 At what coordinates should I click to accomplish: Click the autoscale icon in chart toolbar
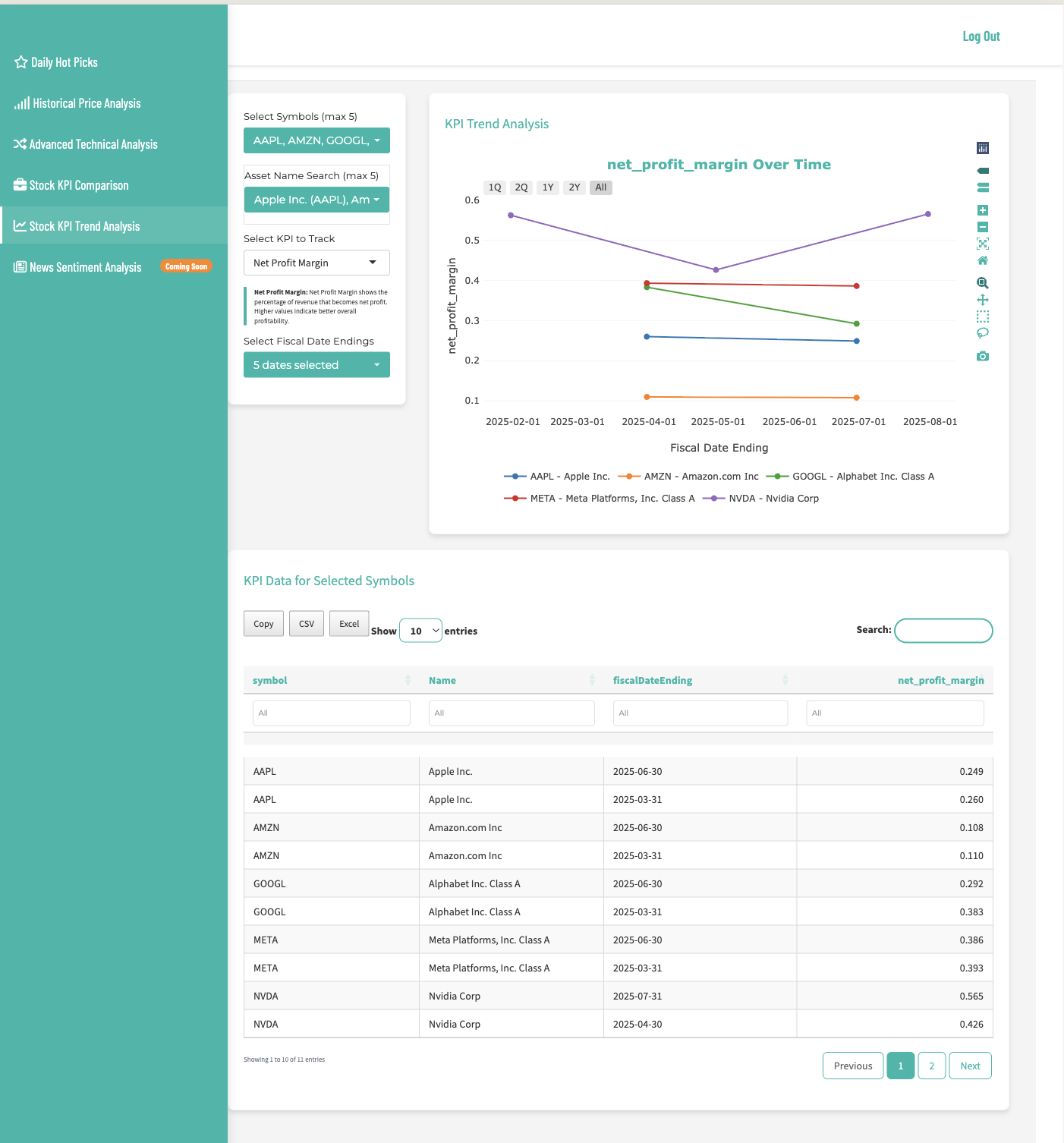[x=983, y=244]
